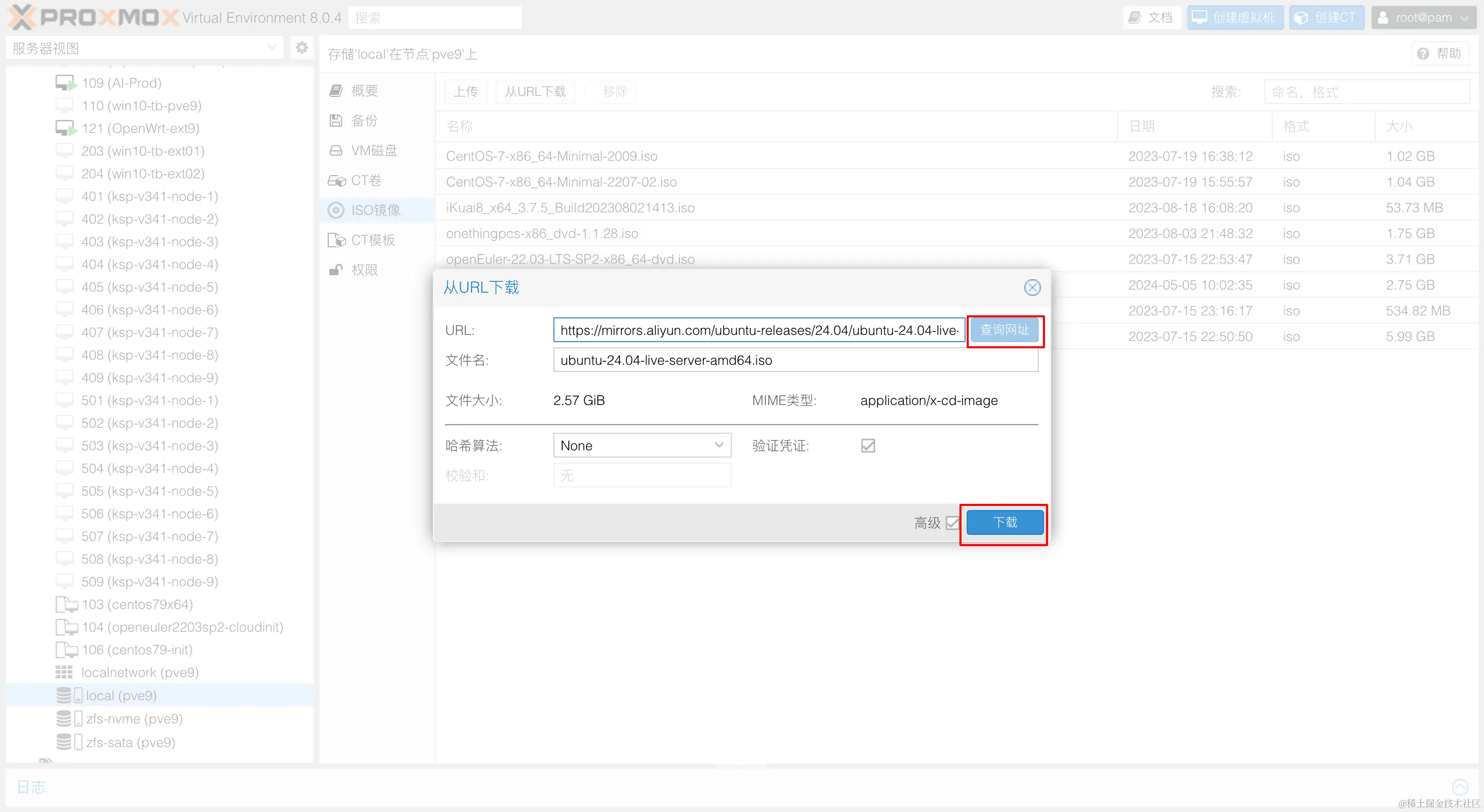Open the 文档 documentation
The image size is (1484, 812).
[1151, 16]
